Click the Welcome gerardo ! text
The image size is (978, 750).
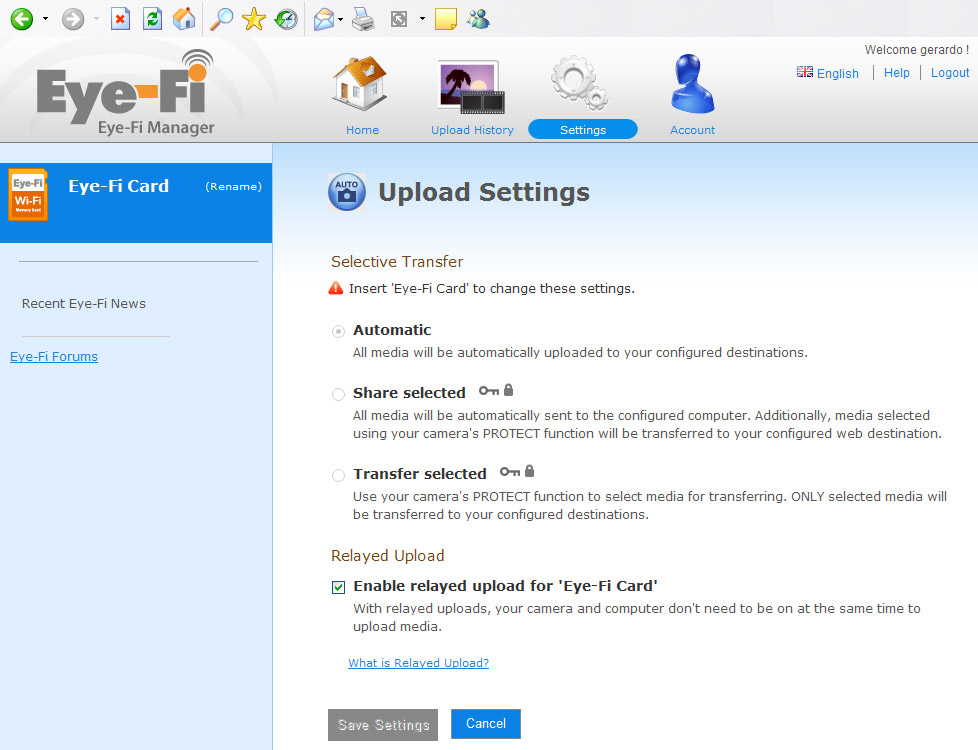coord(917,50)
